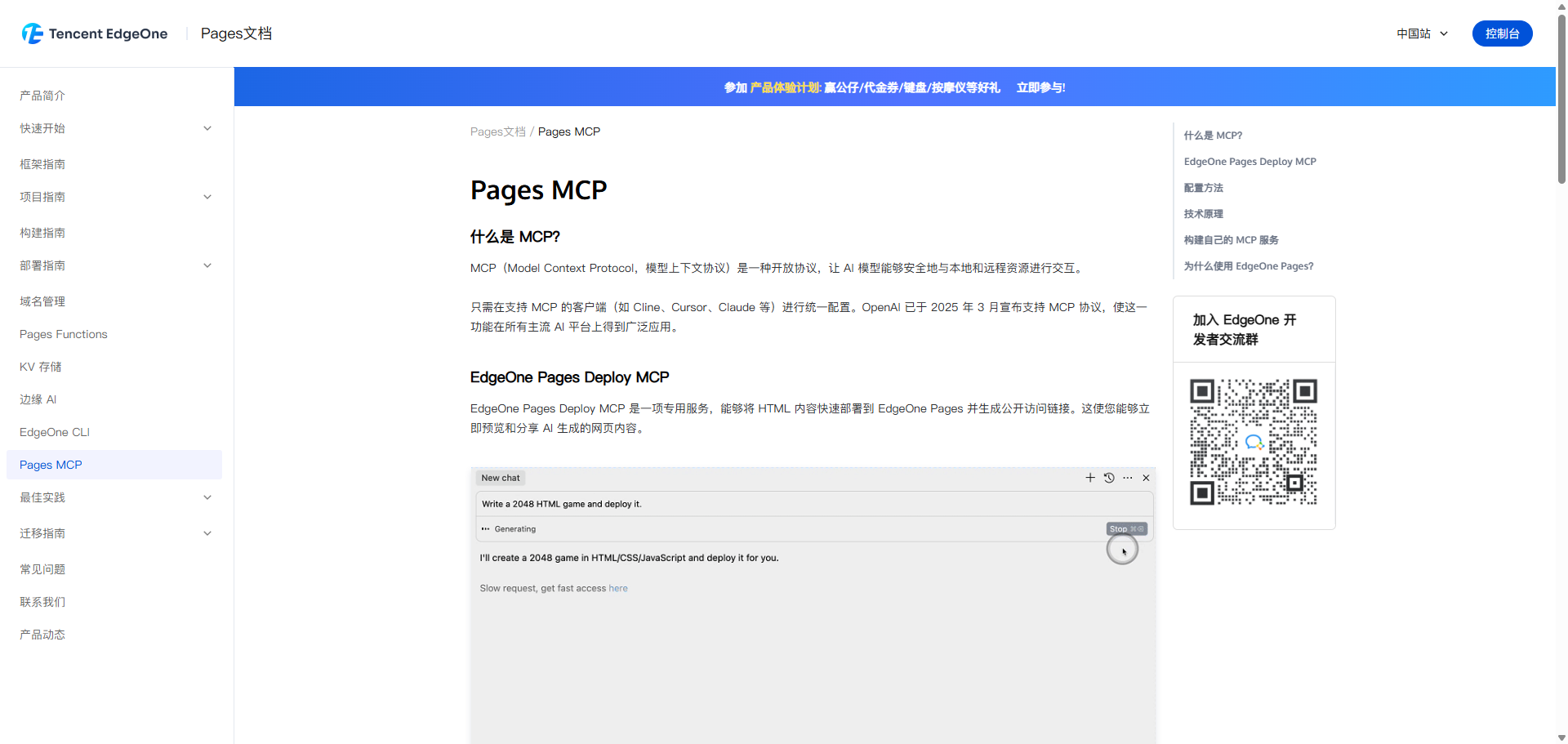Screen dimensions: 1568x744
Task: Open 产品动态 in the sidebar
Action: coord(42,635)
